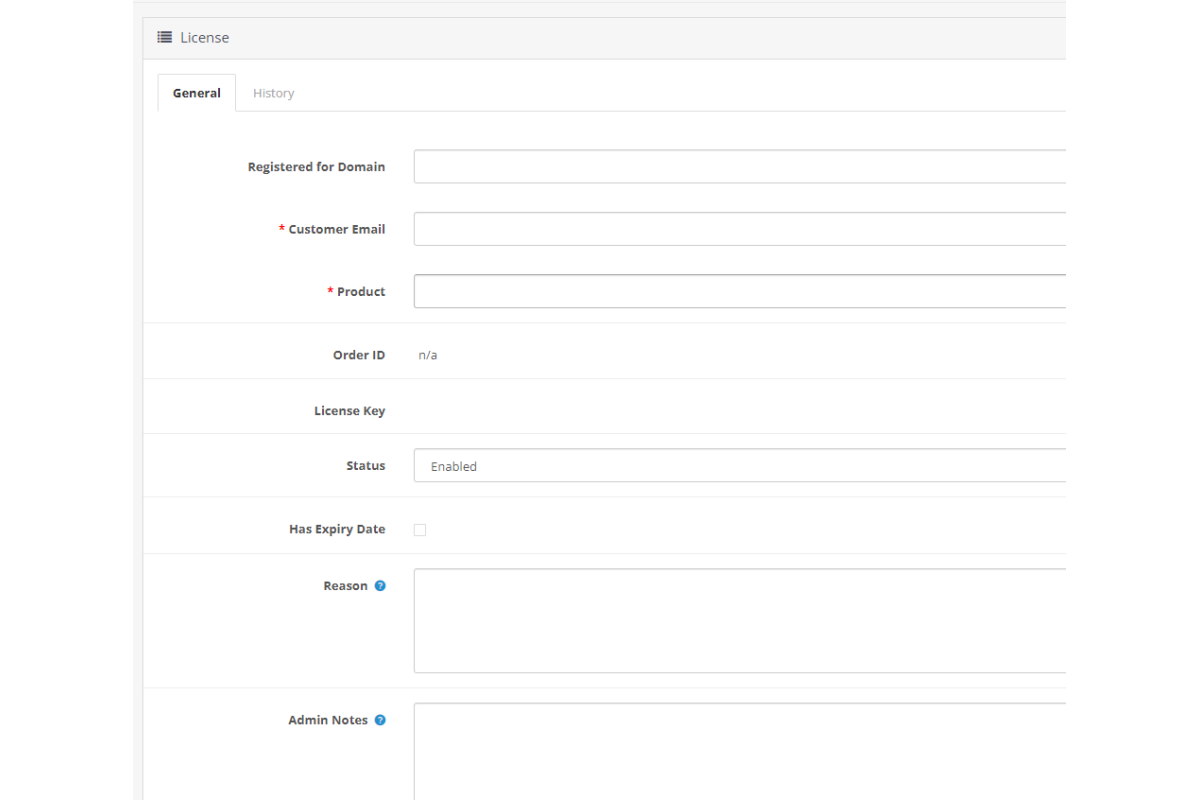Click the Admin Notes label text

328,720
